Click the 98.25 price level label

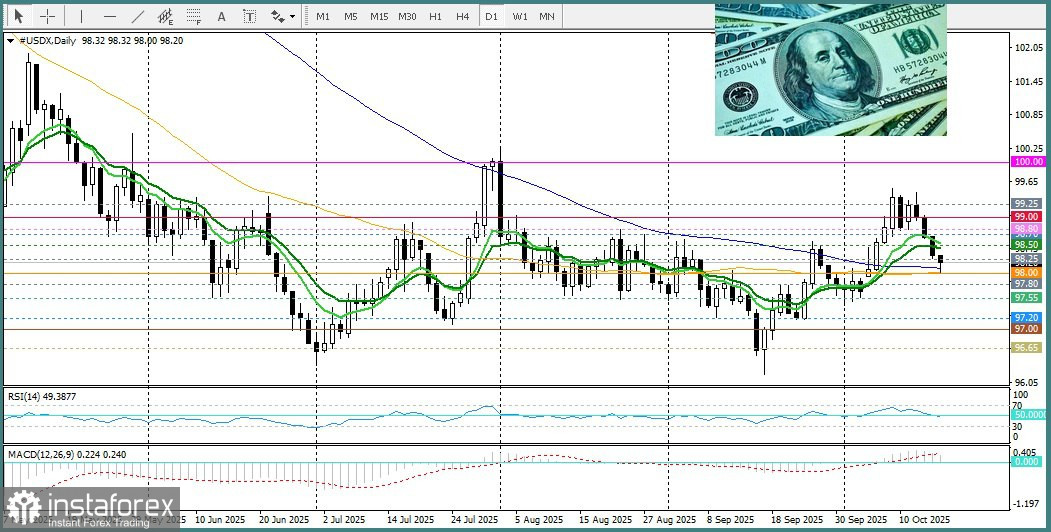click(1028, 259)
